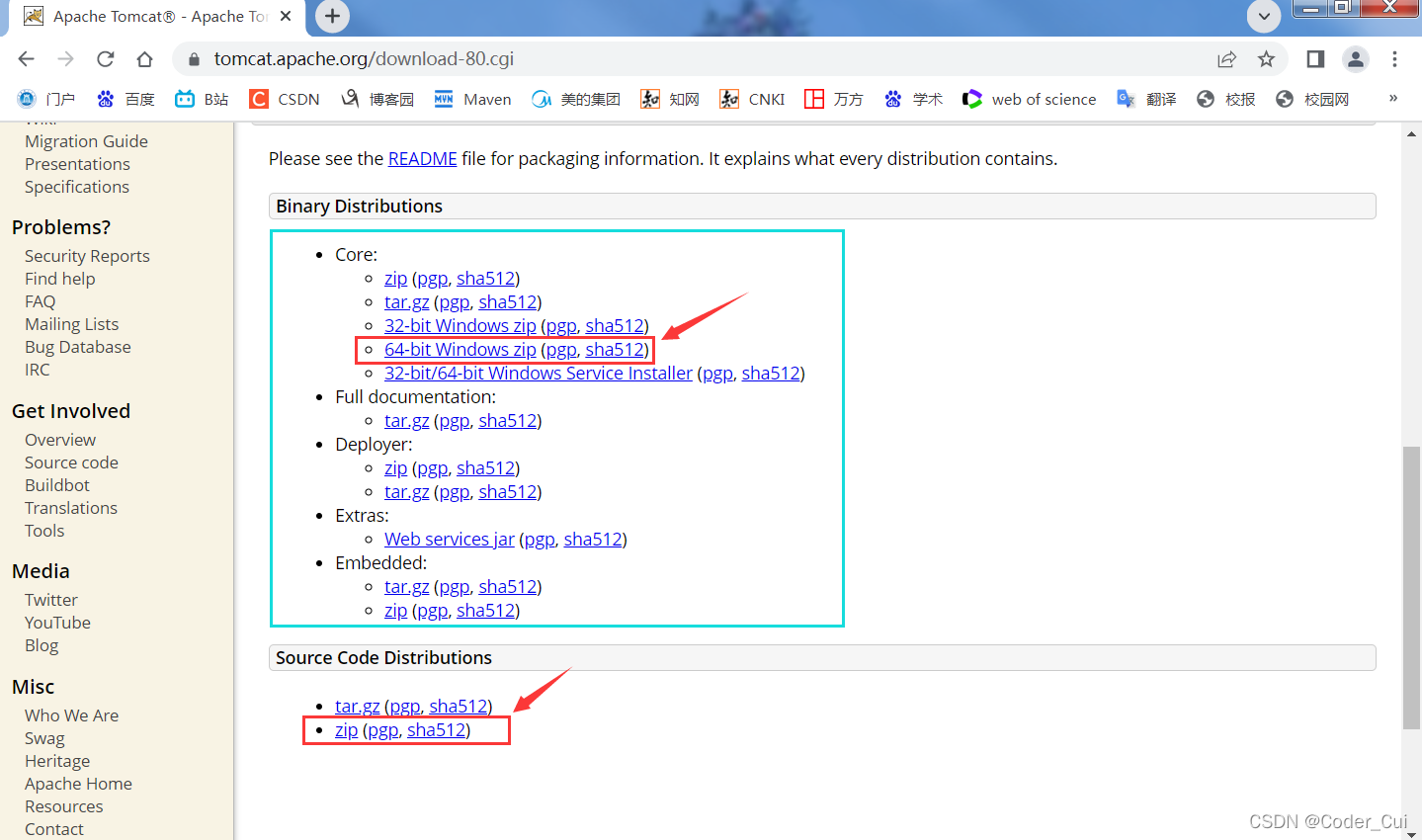
Task: Open Twitter link in Media section
Action: (50, 600)
